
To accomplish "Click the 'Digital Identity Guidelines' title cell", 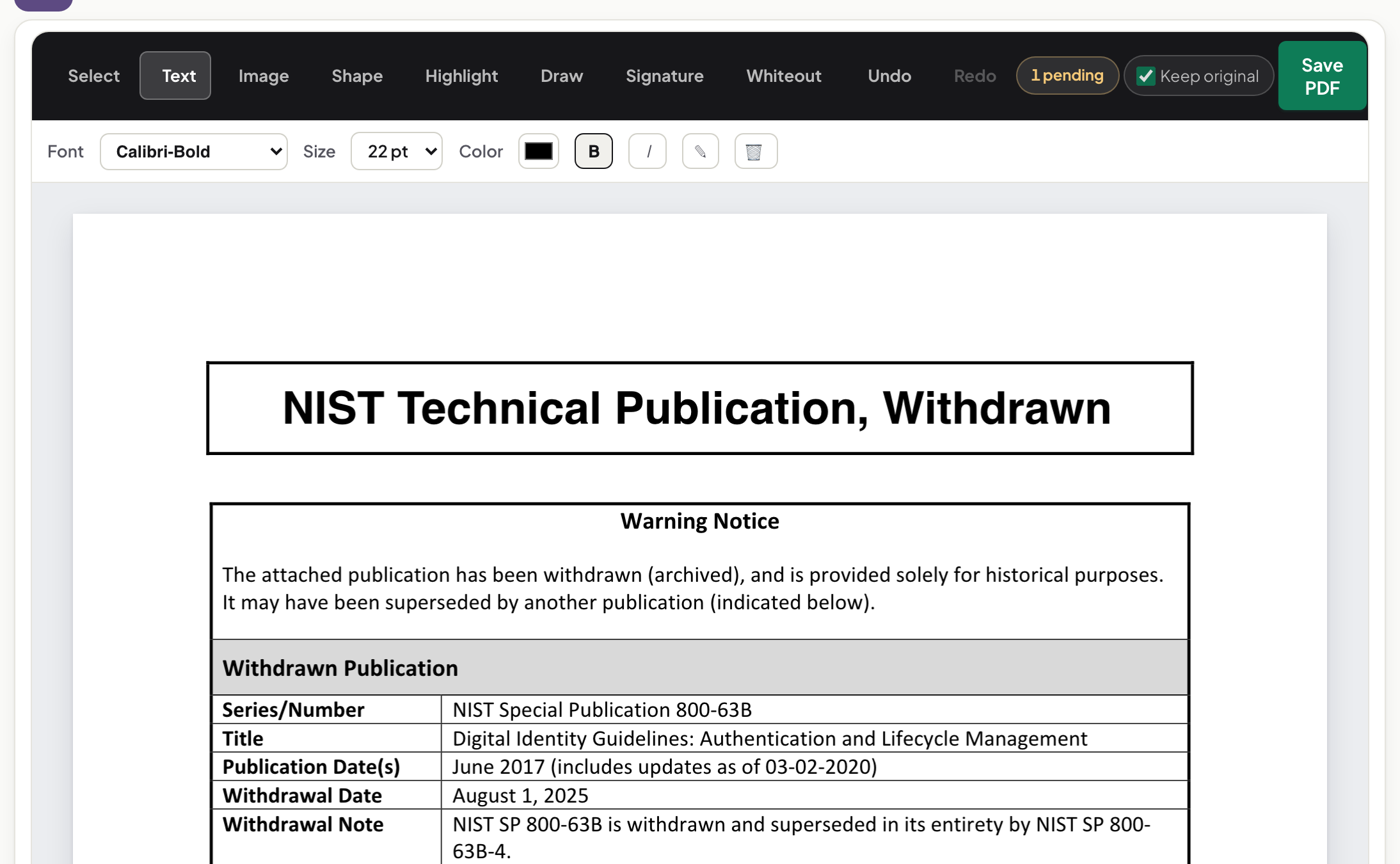I will [x=770, y=739].
